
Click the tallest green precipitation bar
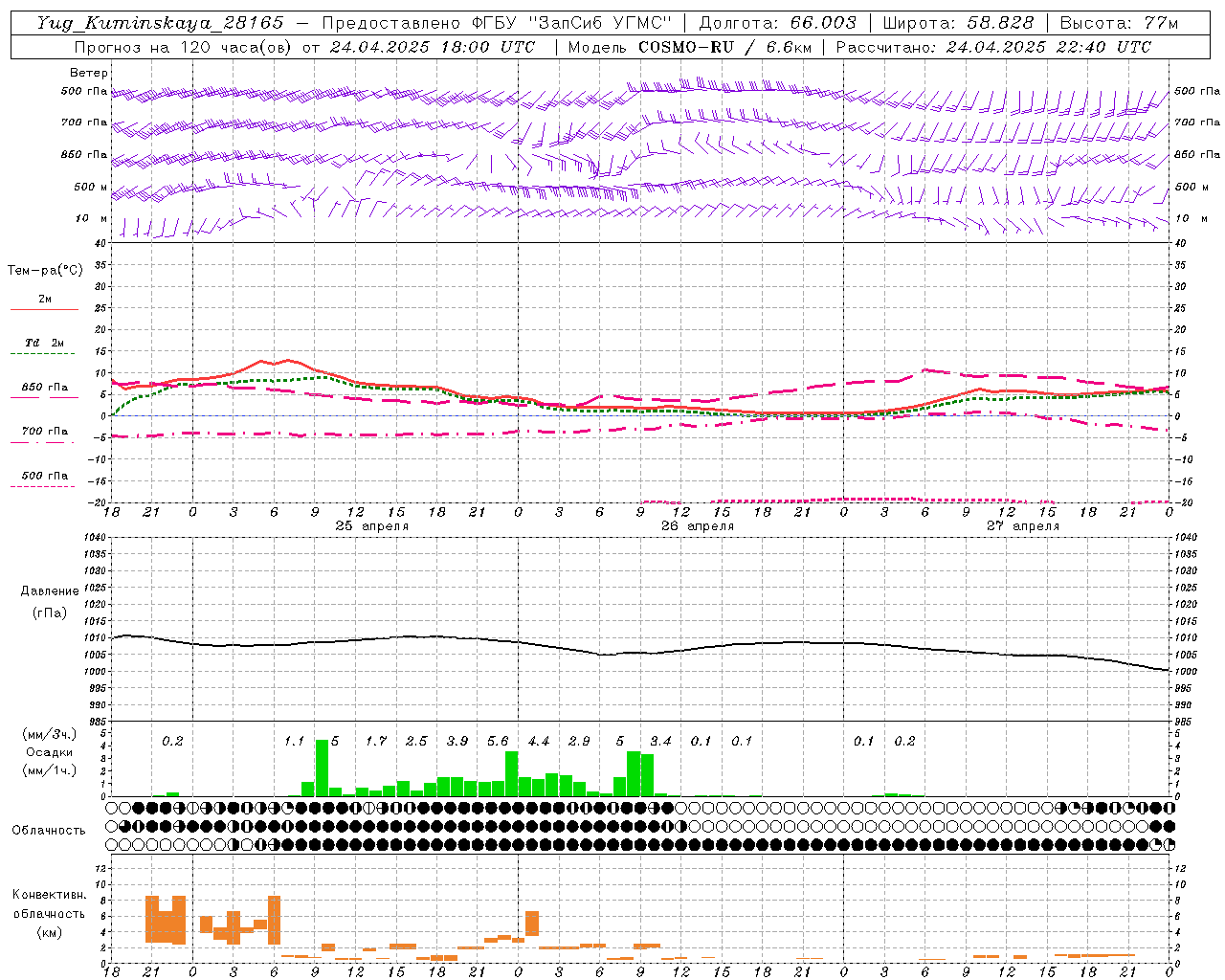[322, 768]
